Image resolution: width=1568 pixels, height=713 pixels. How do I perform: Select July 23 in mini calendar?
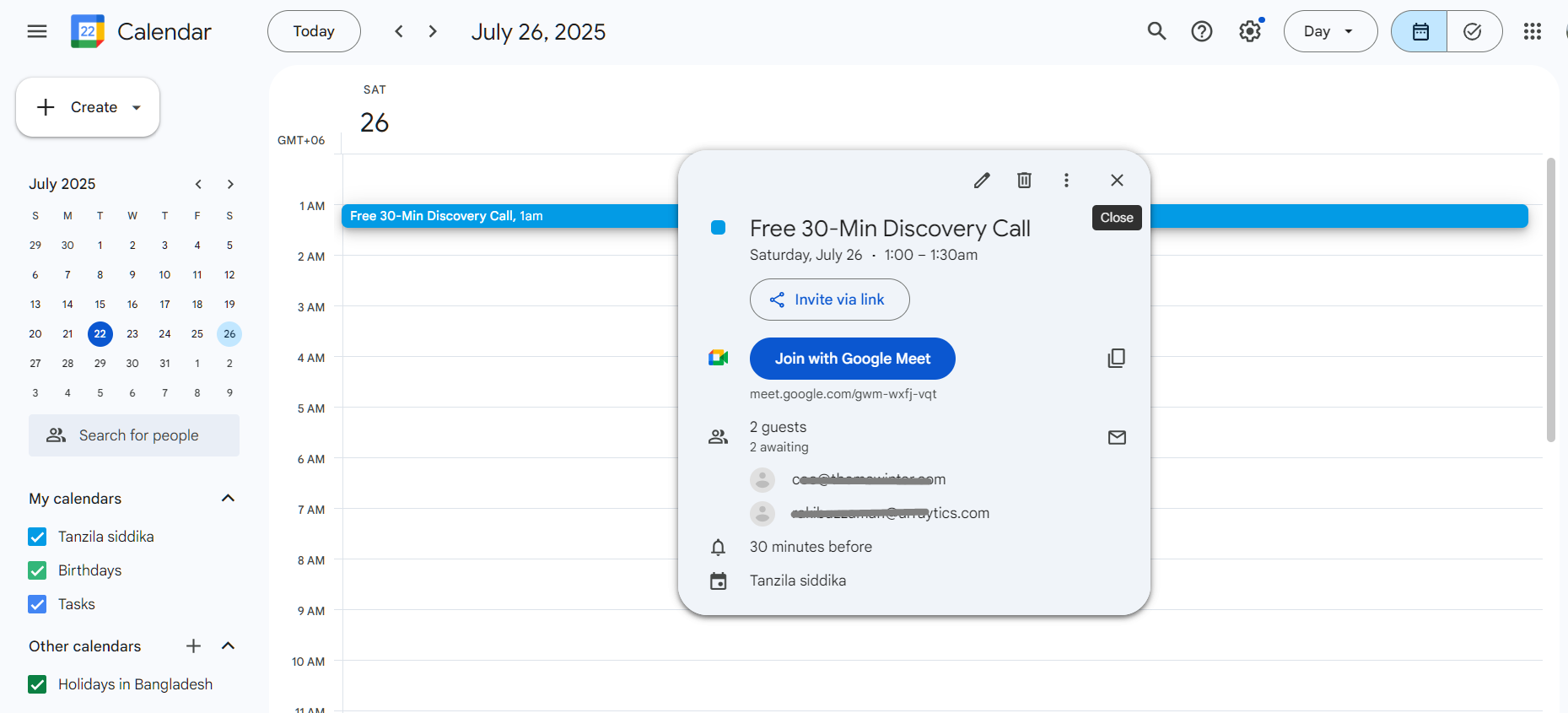pos(132,334)
